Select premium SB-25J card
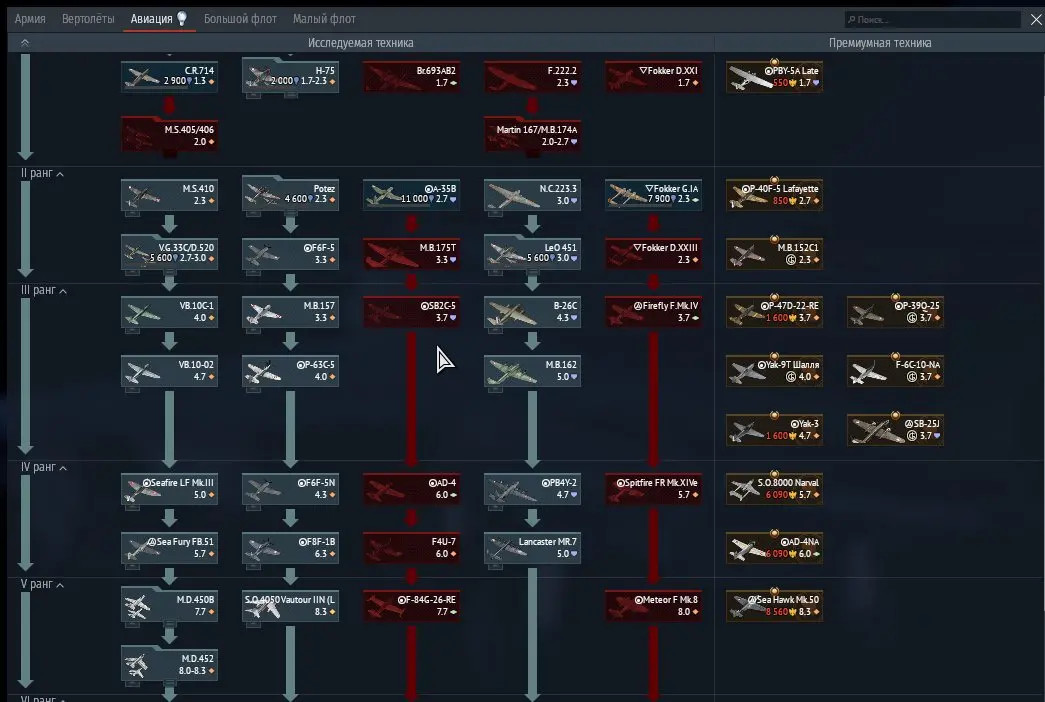This screenshot has height=702, width=1045. coord(895,429)
